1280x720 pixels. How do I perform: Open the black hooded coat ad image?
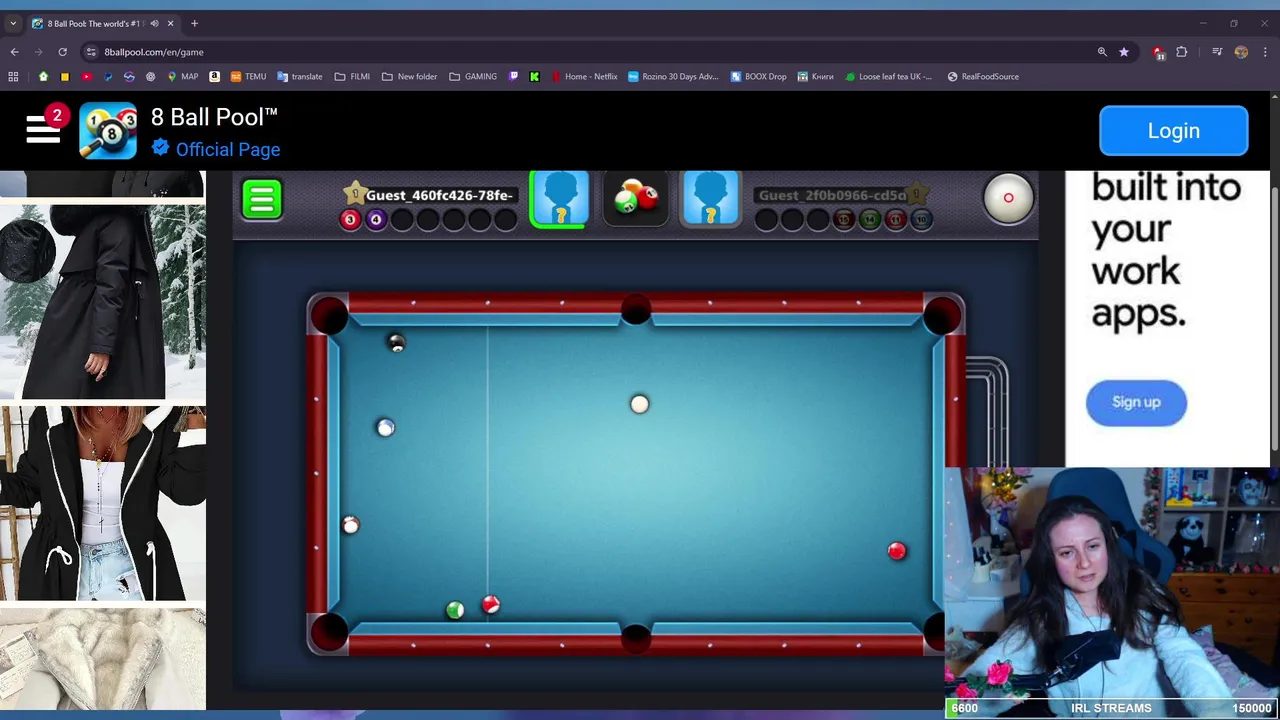click(103, 301)
